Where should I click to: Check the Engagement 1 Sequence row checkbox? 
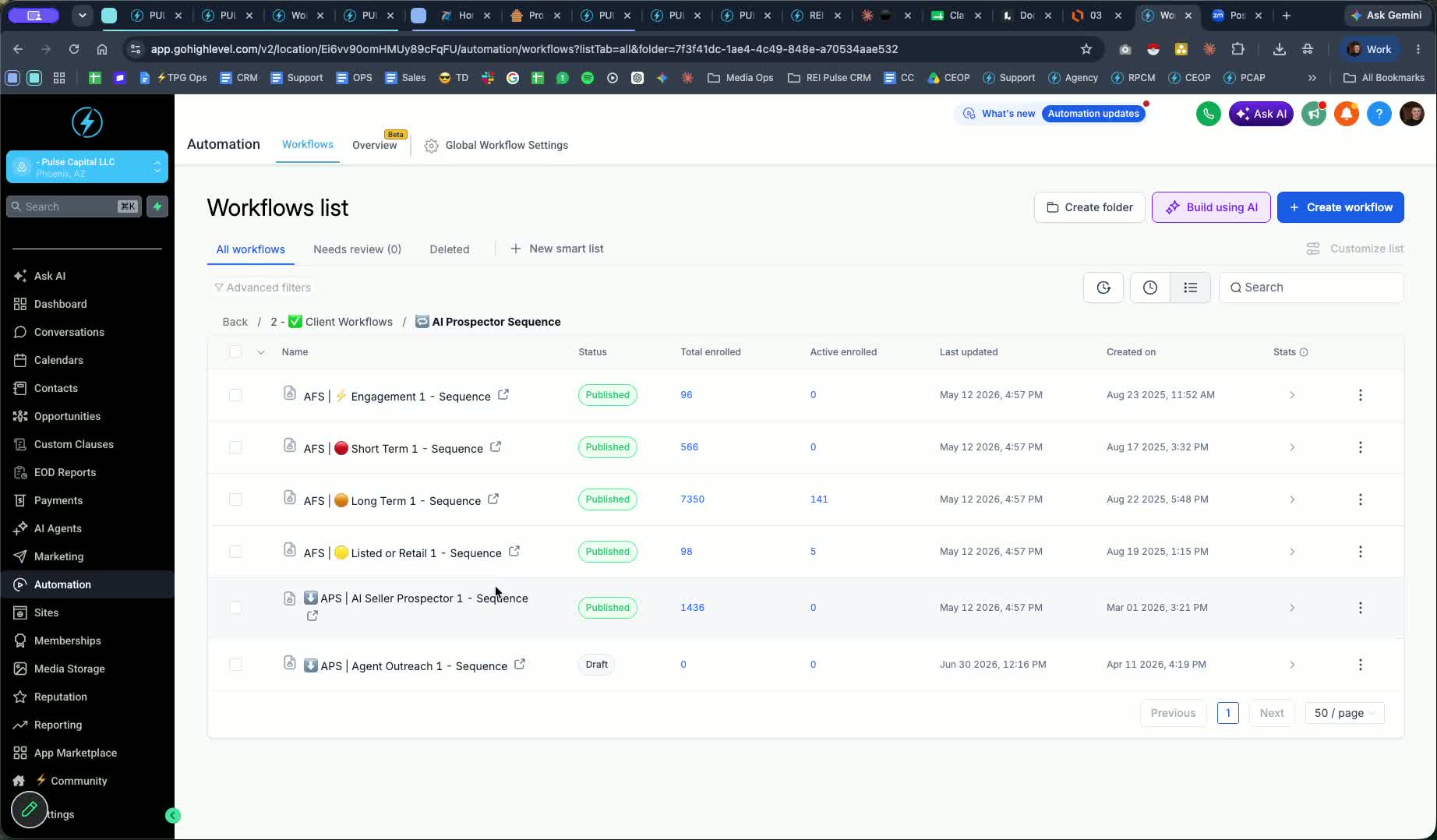(235, 395)
